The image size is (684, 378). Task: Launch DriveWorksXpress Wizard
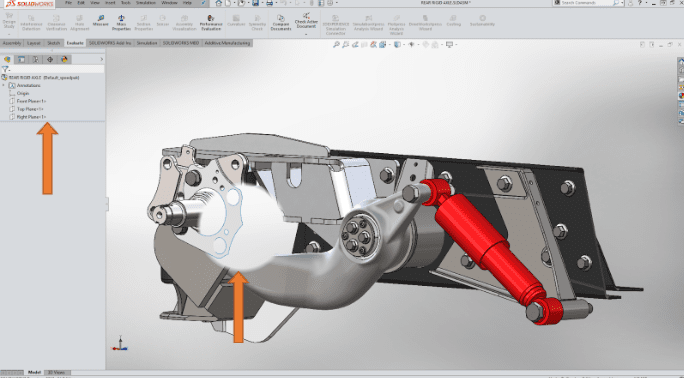coord(425,23)
